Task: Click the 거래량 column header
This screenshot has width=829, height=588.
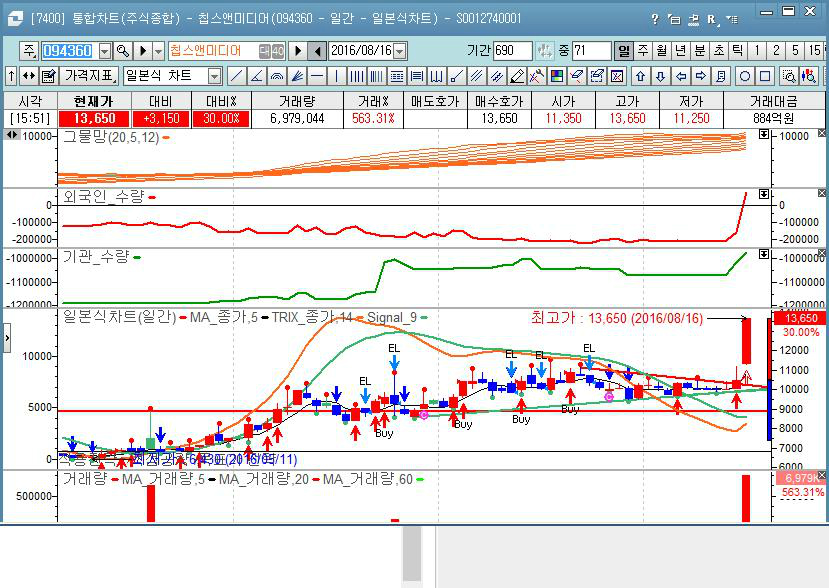Action: (x=297, y=101)
